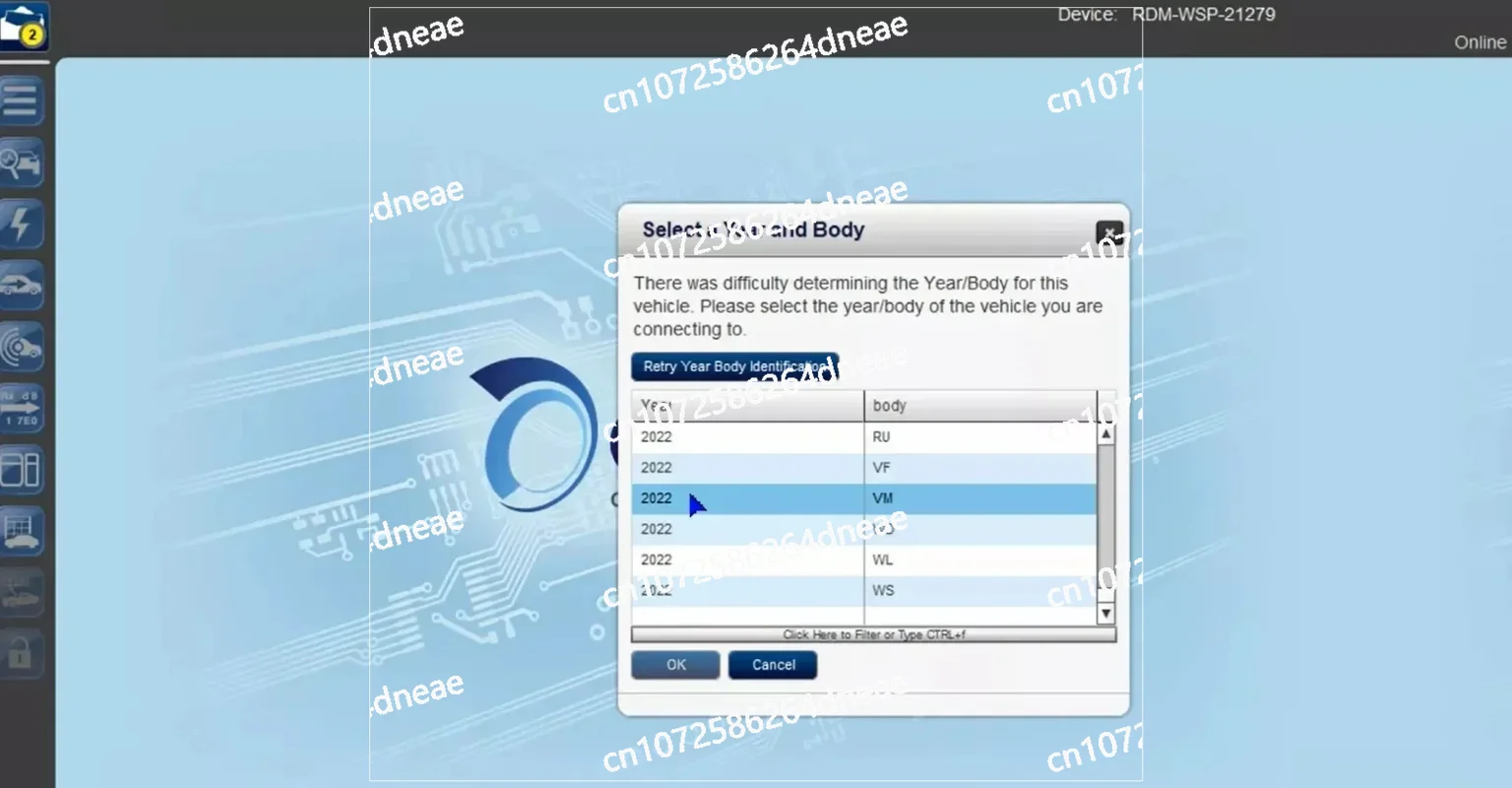1512x788 pixels.
Task: Open the car radar signal sidebar icon
Action: 22,347
